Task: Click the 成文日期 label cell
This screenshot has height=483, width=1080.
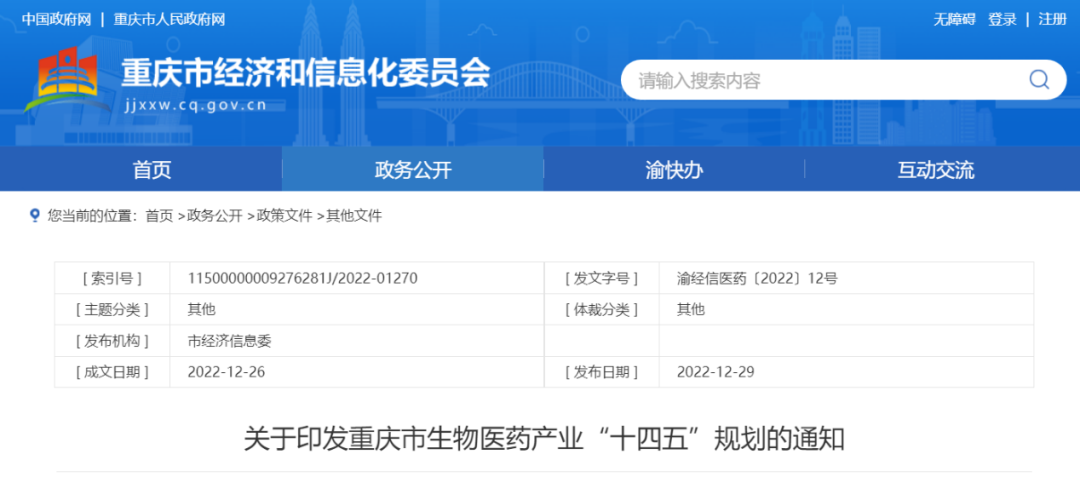Action: [x=112, y=372]
